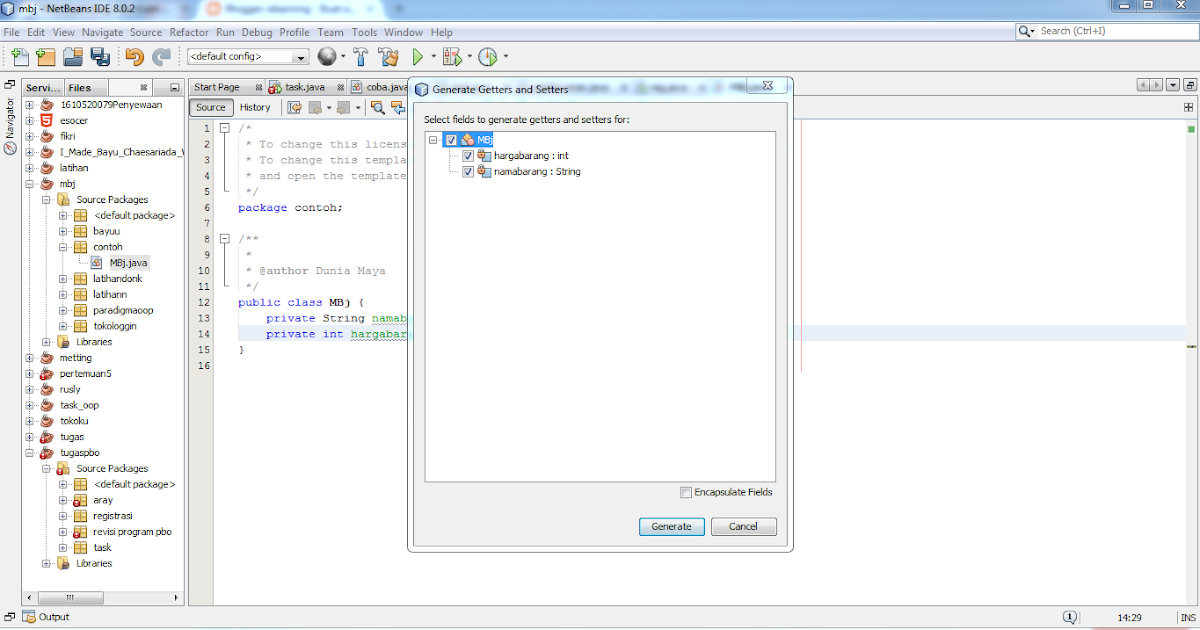Expand the Libraries node under mbj
The width and height of the screenshot is (1200, 630).
point(45,341)
